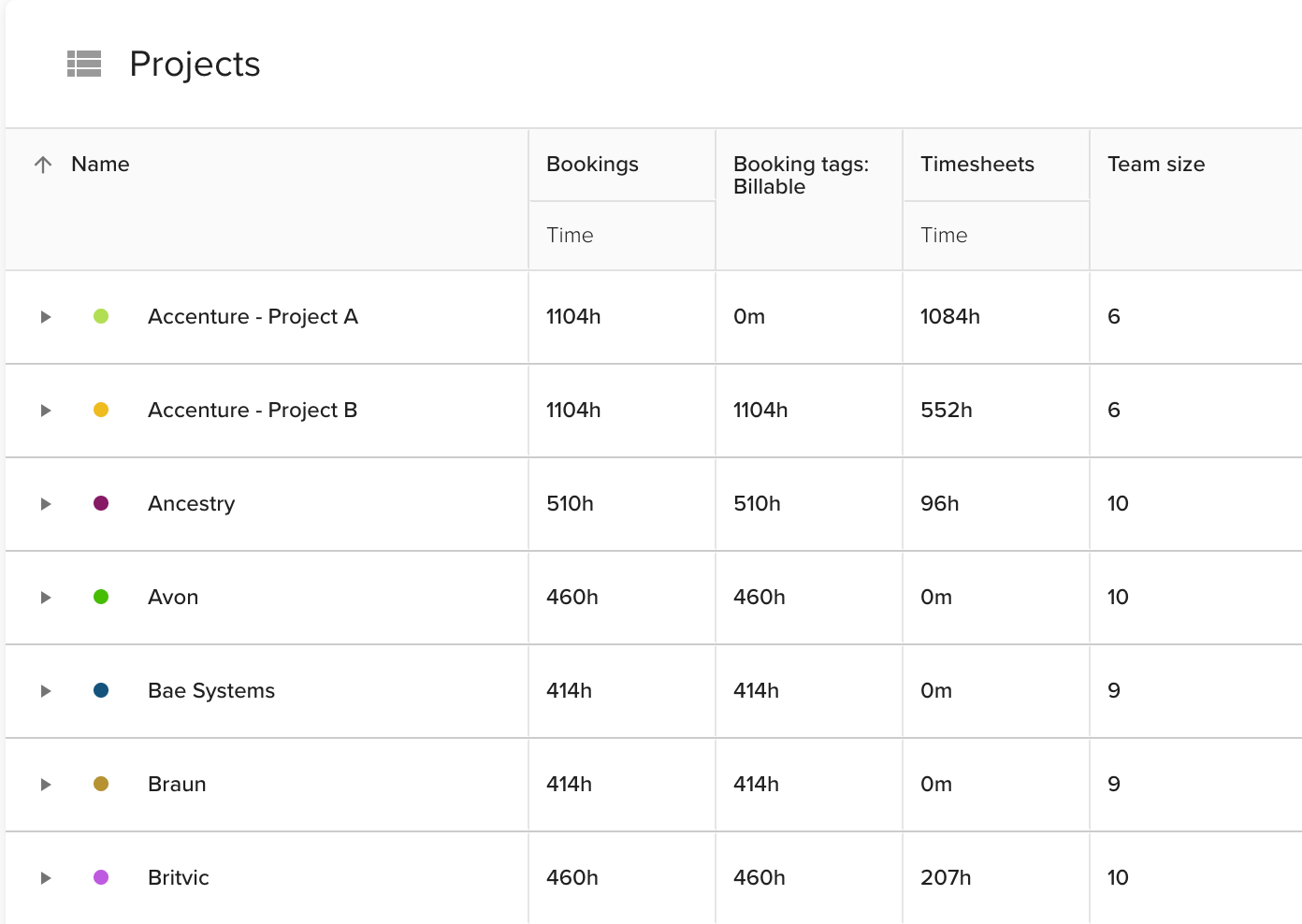
Task: Click the maroon color dot for Ancestry
Action: [x=101, y=503]
